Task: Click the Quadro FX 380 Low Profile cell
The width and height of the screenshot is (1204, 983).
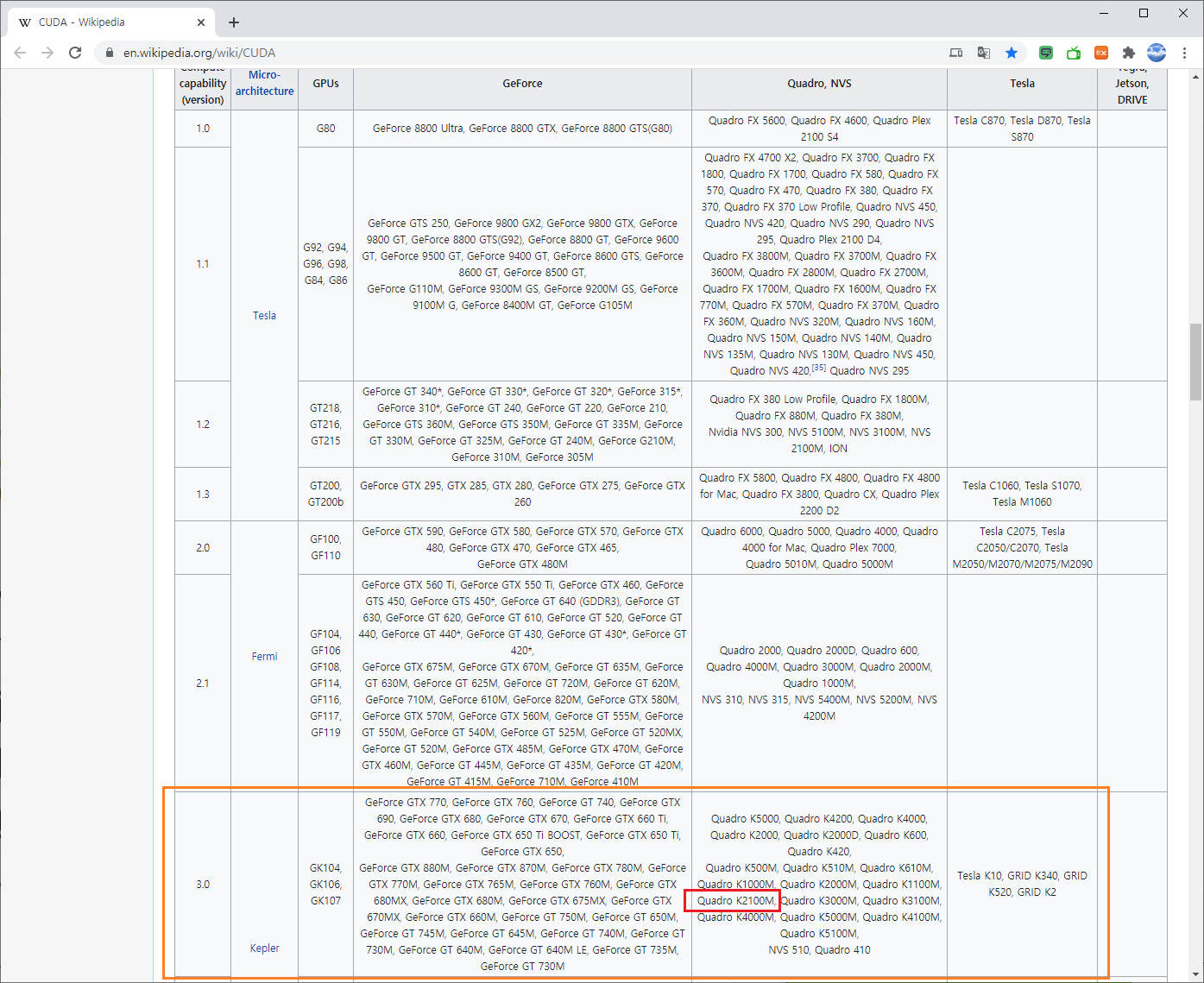Action: pos(819,425)
